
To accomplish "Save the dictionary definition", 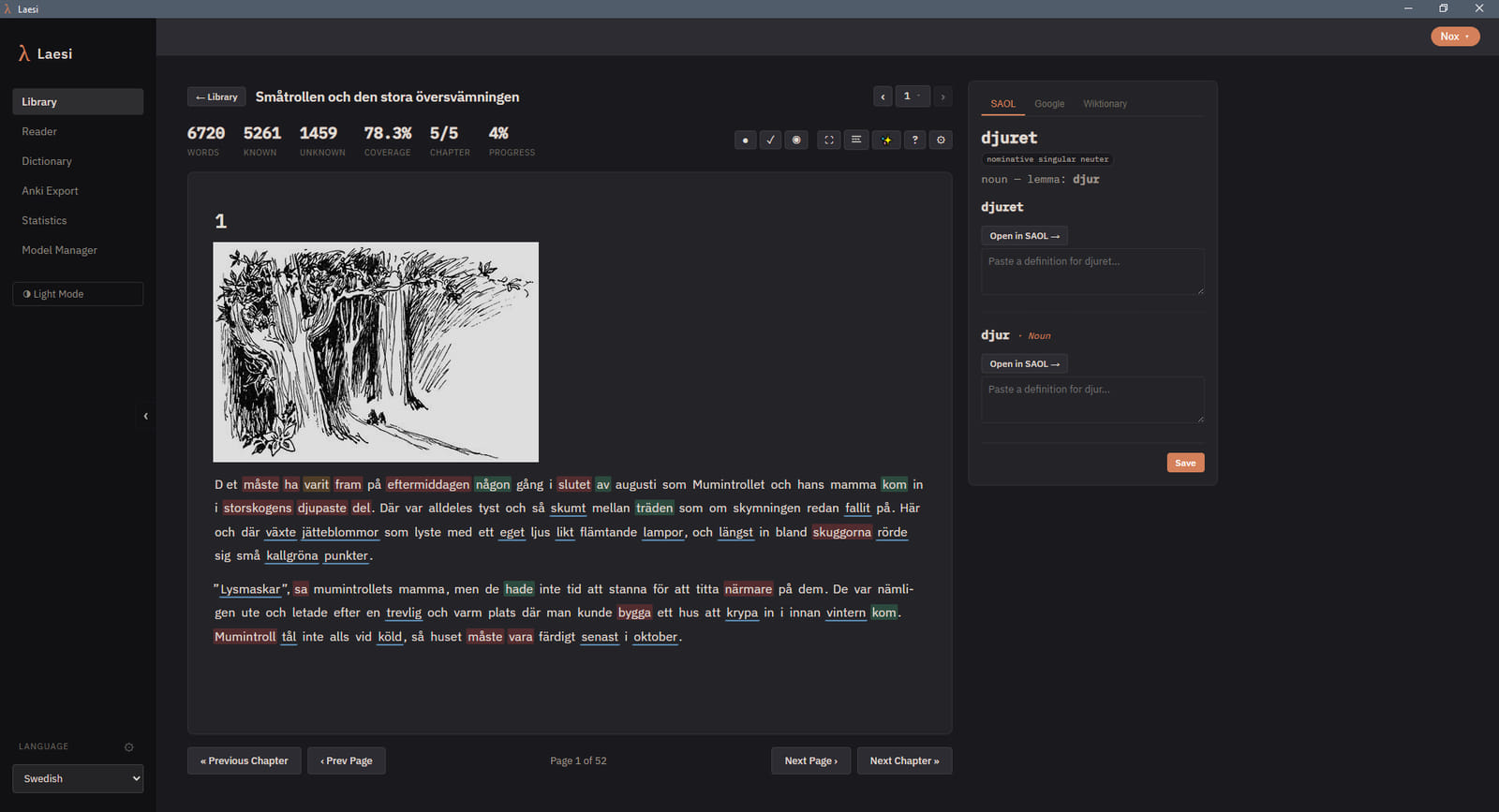I will coord(1185,463).
